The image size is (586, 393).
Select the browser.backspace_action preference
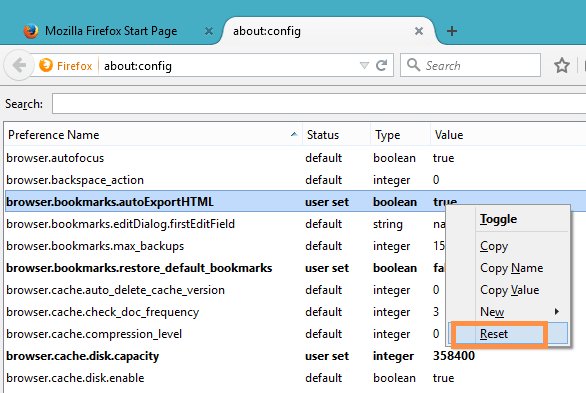(75, 180)
